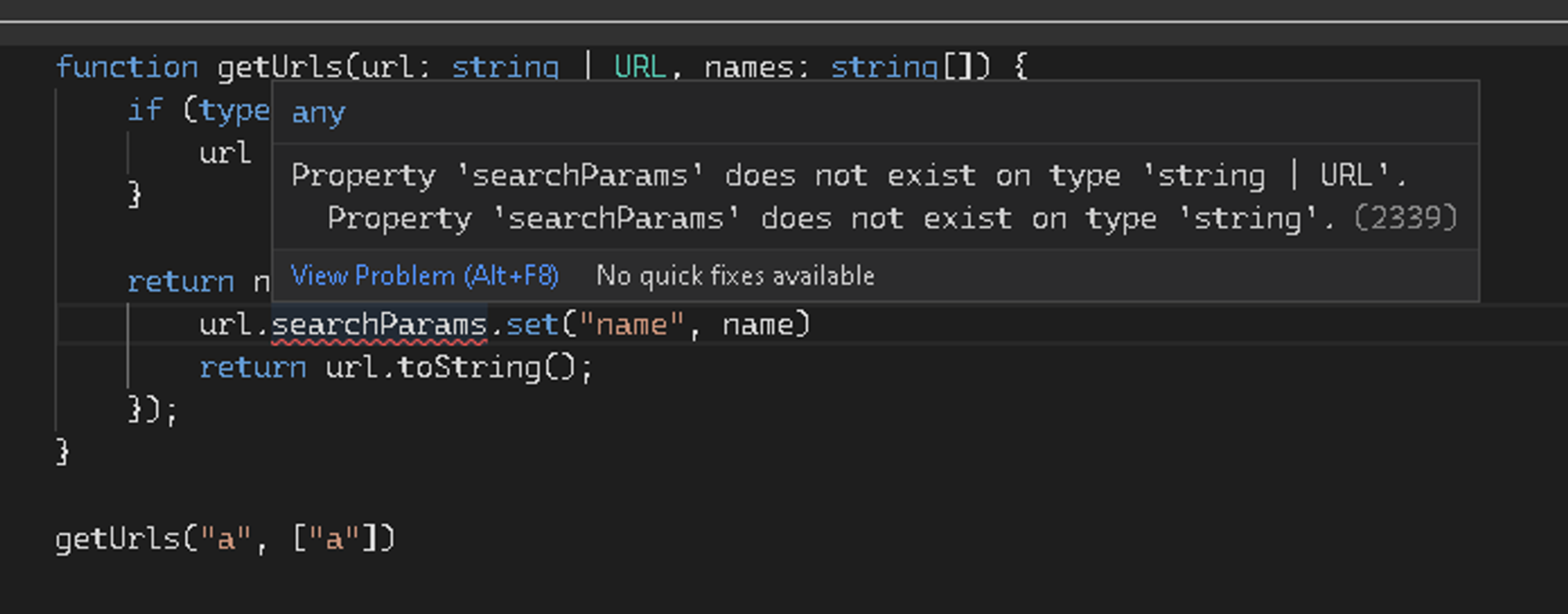Select error code (2339) in tooltip
This screenshot has width=1568, height=614.
1406,218
